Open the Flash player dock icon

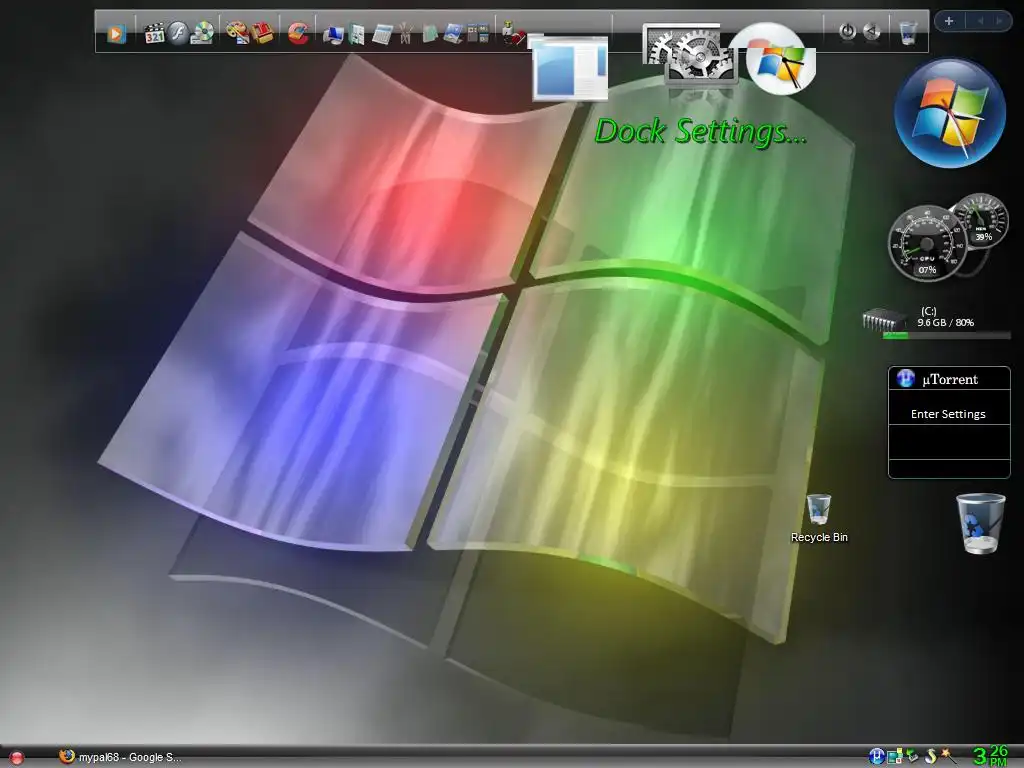[x=178, y=33]
